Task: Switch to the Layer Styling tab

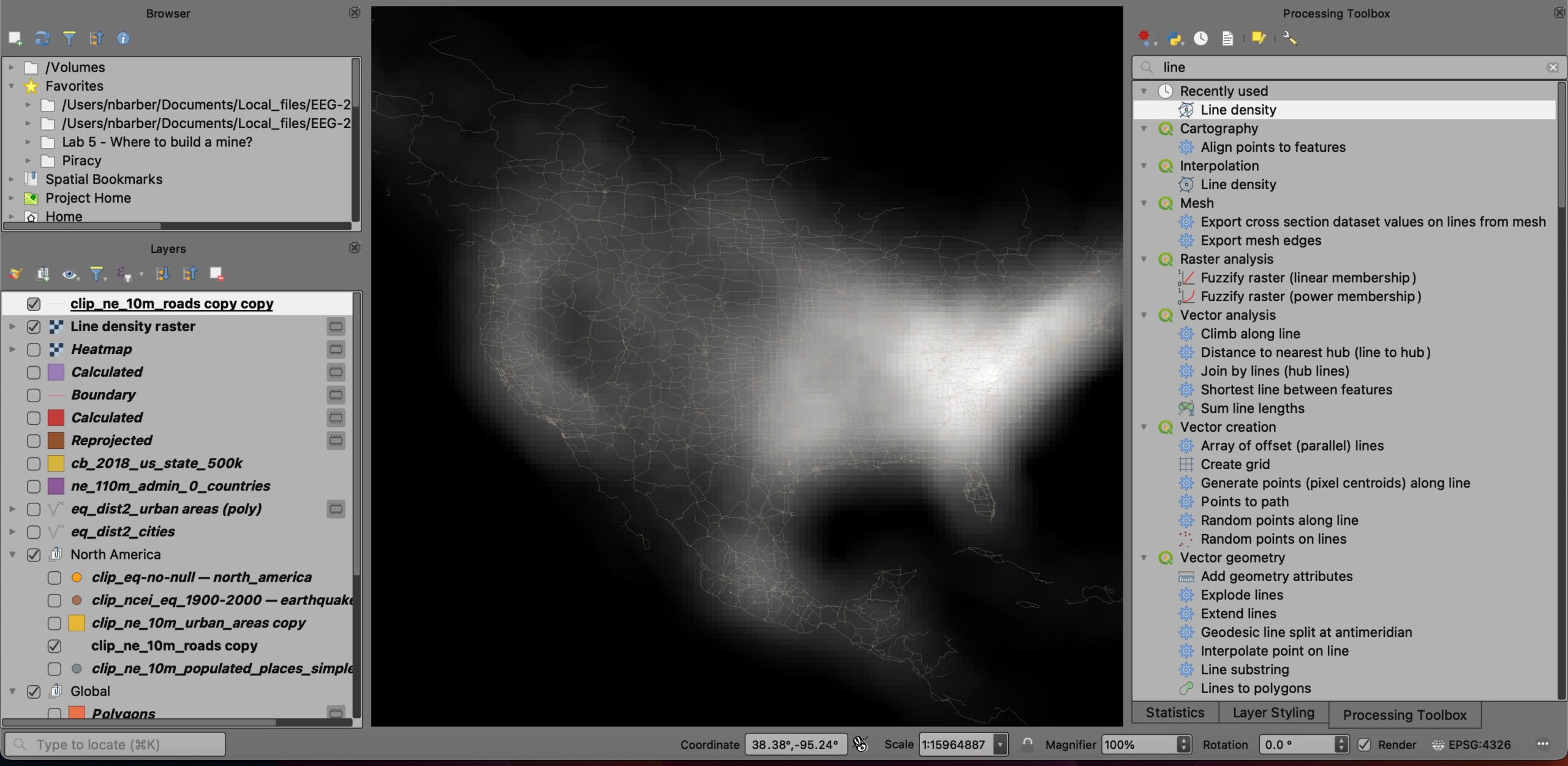Action: click(x=1273, y=713)
